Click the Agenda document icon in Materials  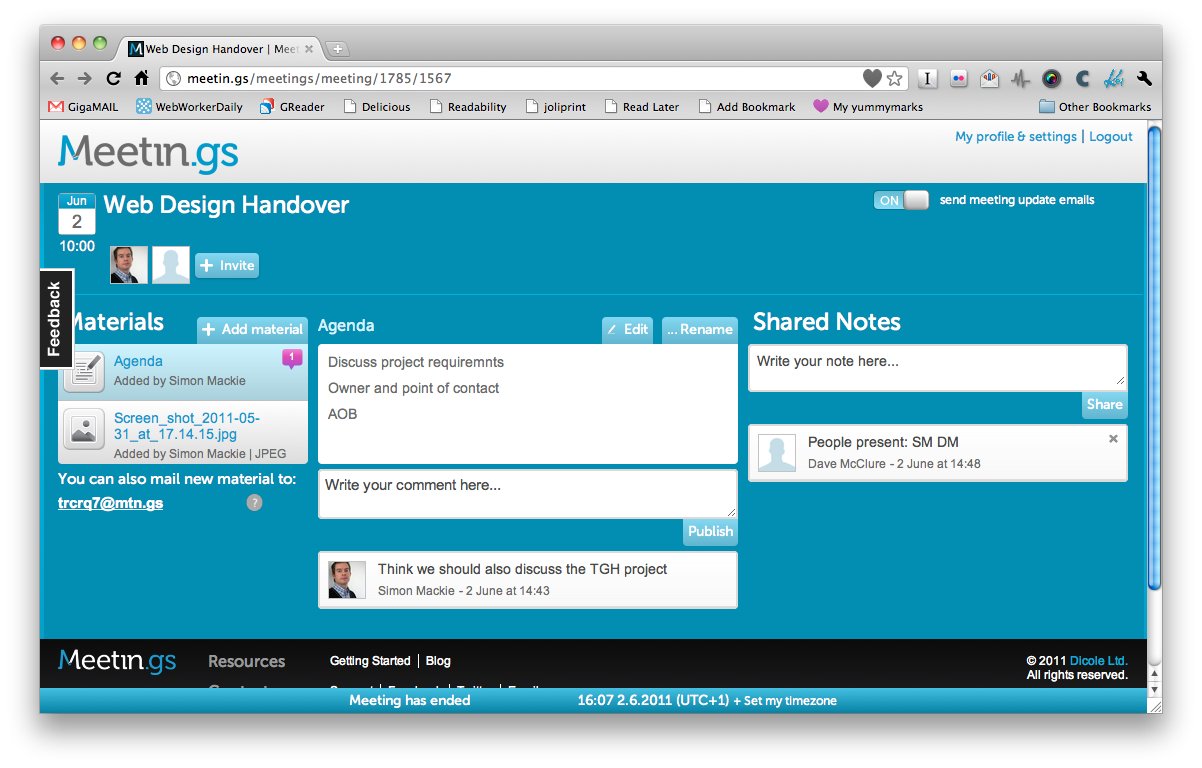coord(84,372)
